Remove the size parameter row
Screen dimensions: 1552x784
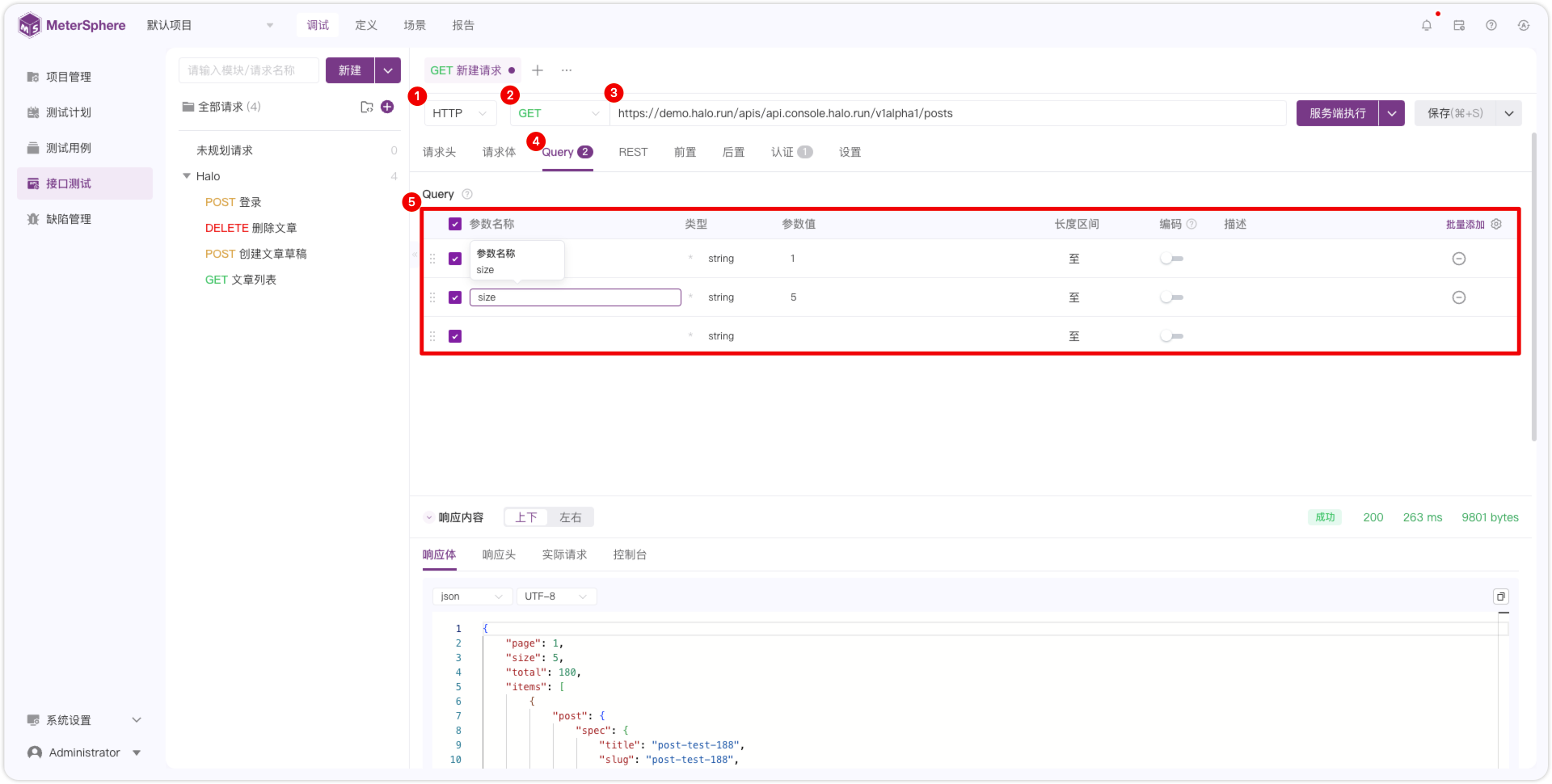click(1459, 297)
